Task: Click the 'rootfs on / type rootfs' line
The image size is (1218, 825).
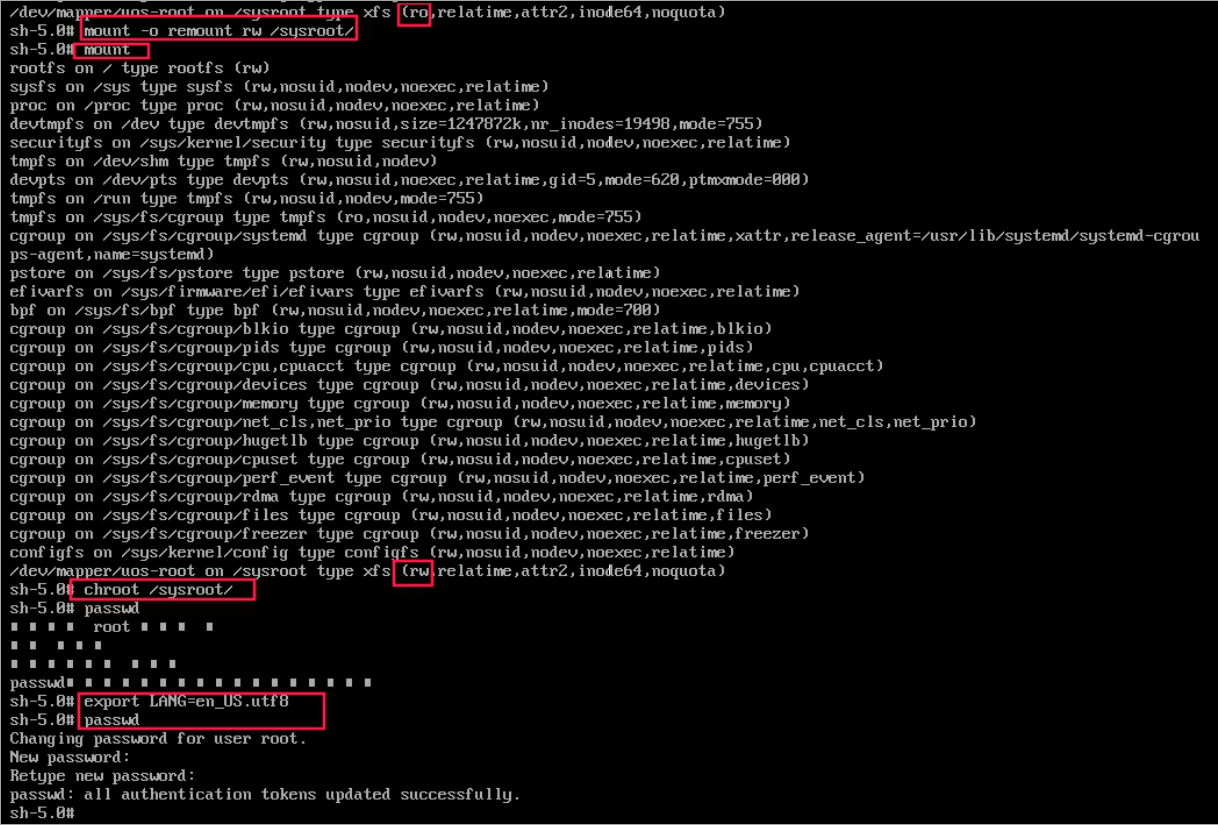Action: [140, 69]
